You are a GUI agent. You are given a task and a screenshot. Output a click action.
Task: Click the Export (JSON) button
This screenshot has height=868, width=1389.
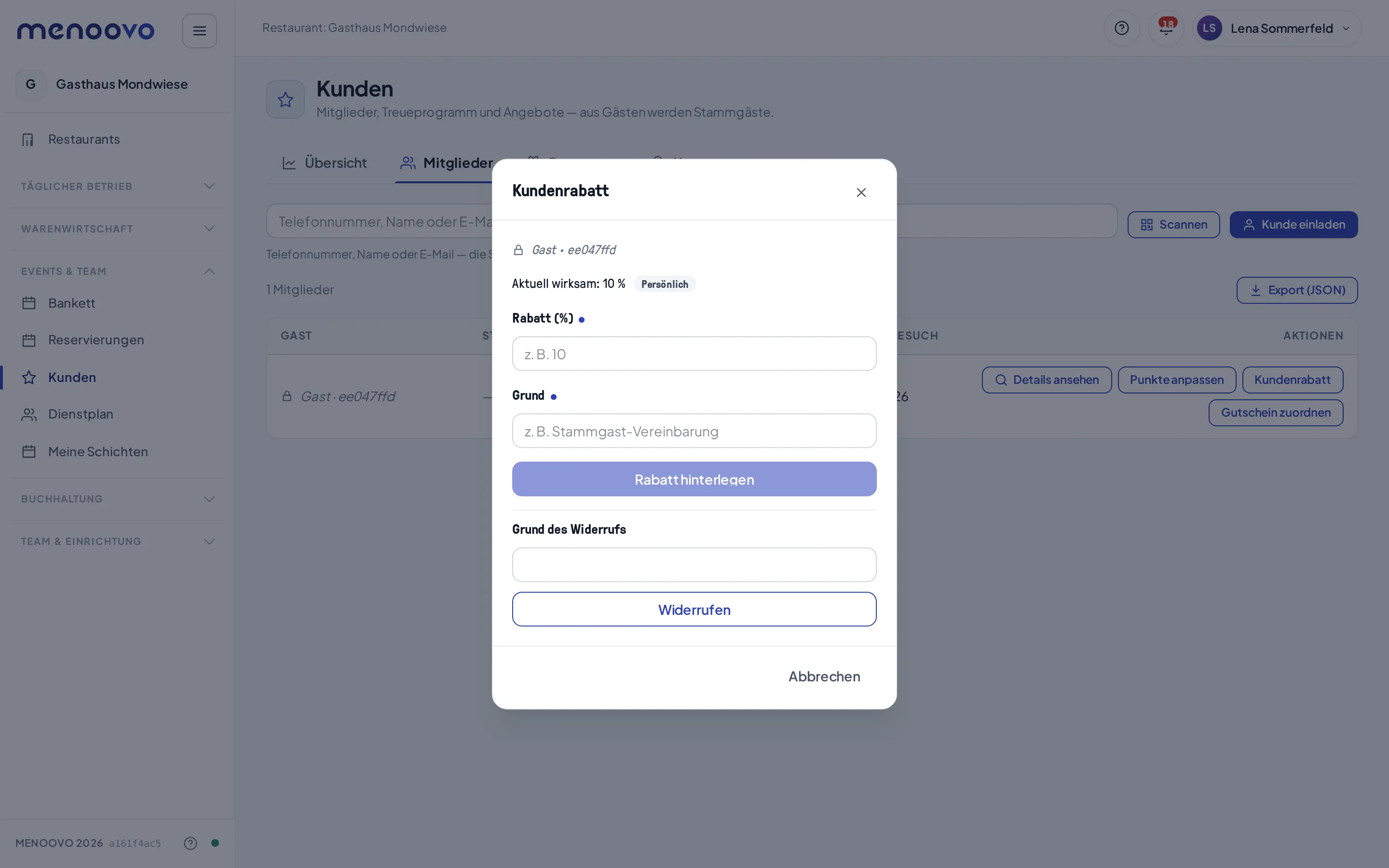pos(1296,290)
